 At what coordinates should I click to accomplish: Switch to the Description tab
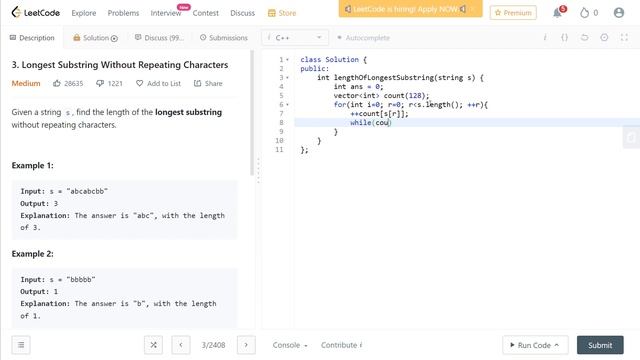(x=32, y=38)
